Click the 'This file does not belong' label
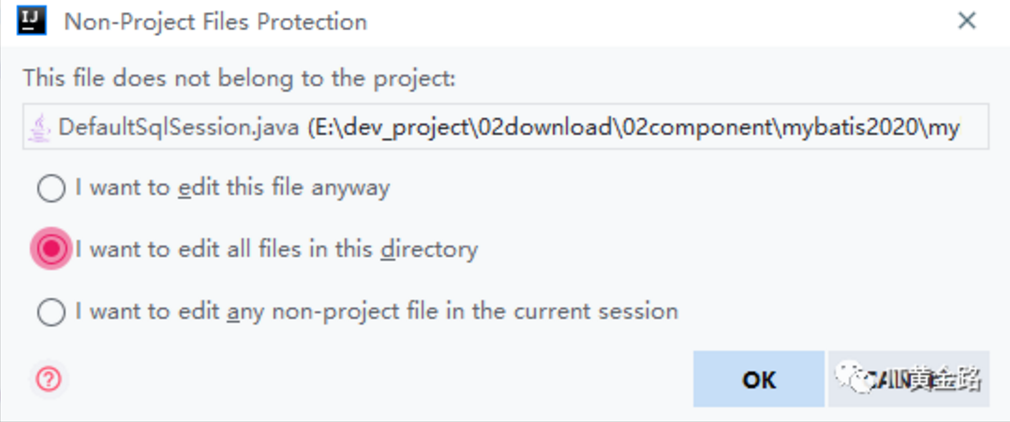Image resolution: width=1010 pixels, height=422 pixels. coord(240,79)
